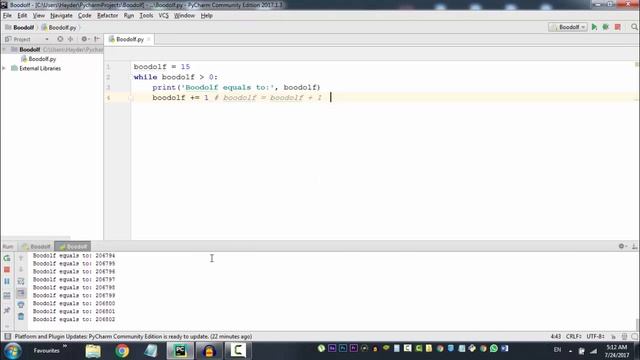Click the 4:43 line:column indicator

pyautogui.click(x=556, y=337)
